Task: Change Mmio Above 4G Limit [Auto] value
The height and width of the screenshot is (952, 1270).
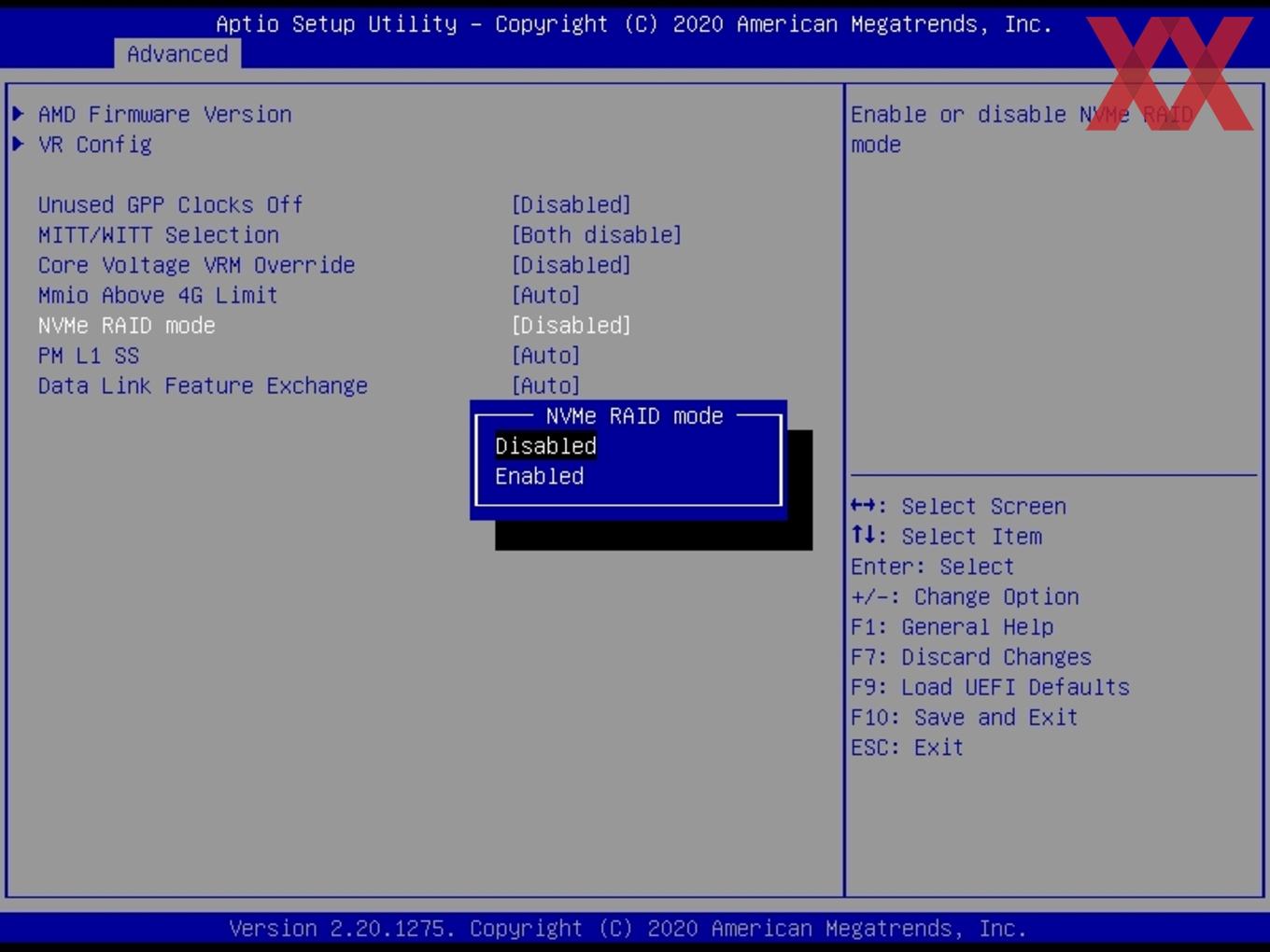Action: pyautogui.click(x=546, y=295)
